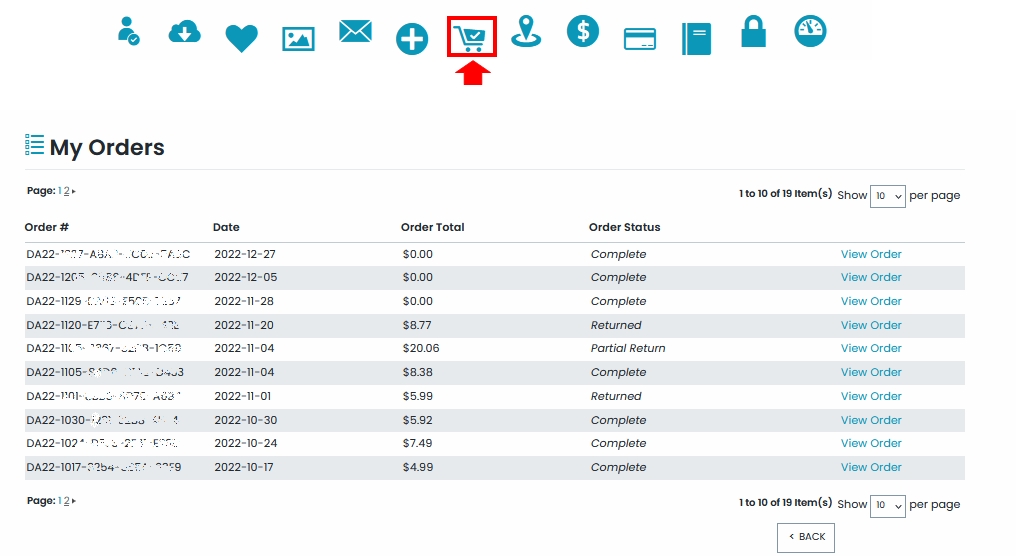Click next page arrow in bottom pagination

coord(74,501)
